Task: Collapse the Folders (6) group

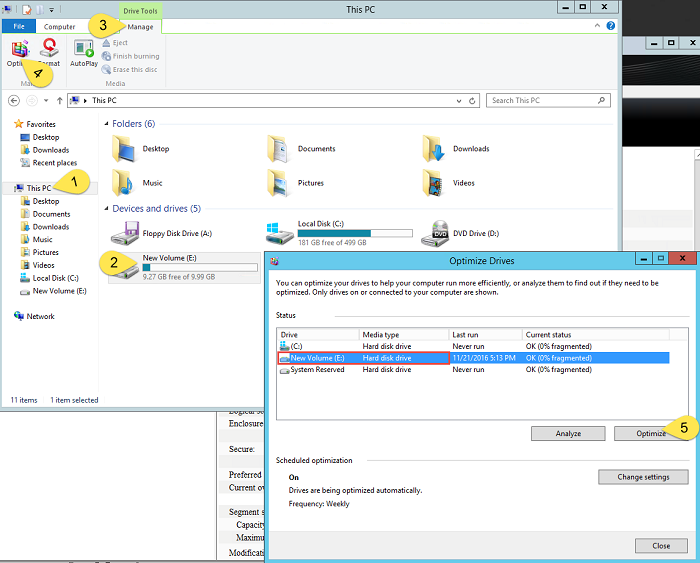Action: [106, 124]
